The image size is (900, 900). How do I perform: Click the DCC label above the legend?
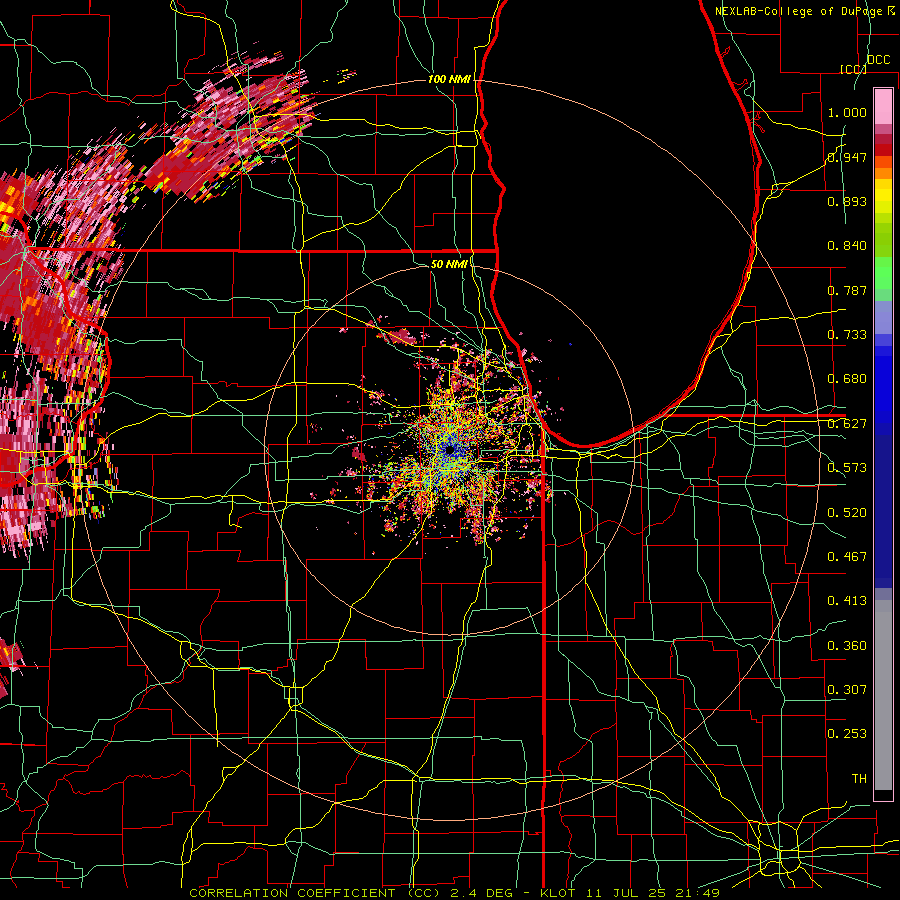coord(878,60)
